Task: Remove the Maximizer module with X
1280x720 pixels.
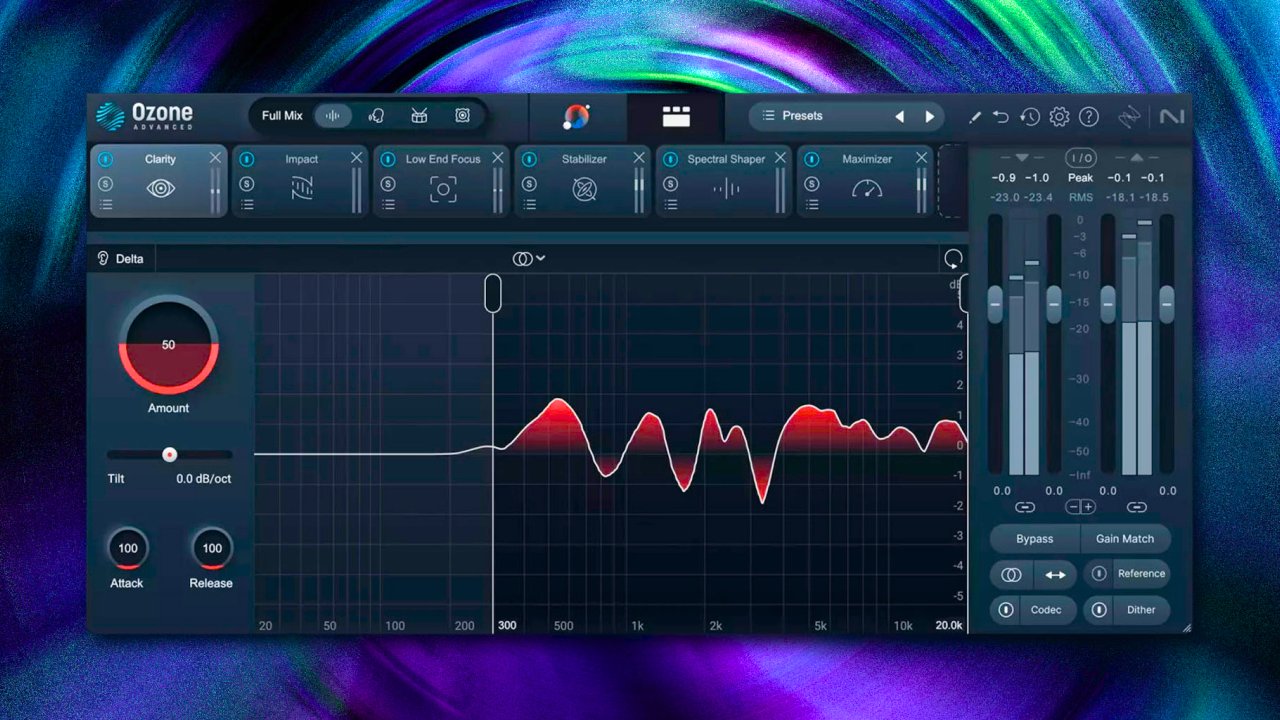Action: [922, 158]
